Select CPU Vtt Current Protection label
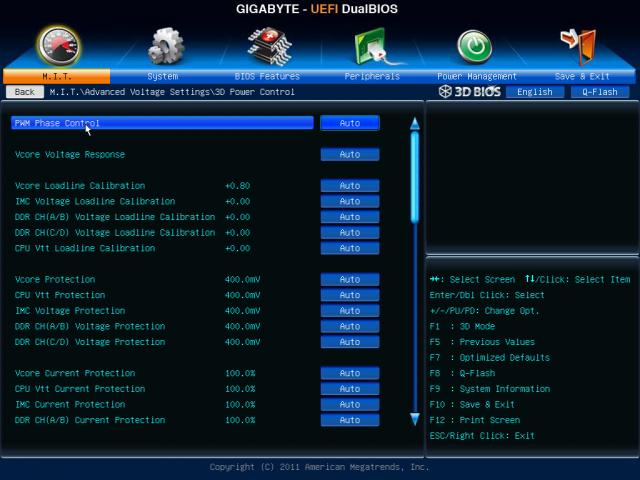The image size is (640, 480). 80,389
